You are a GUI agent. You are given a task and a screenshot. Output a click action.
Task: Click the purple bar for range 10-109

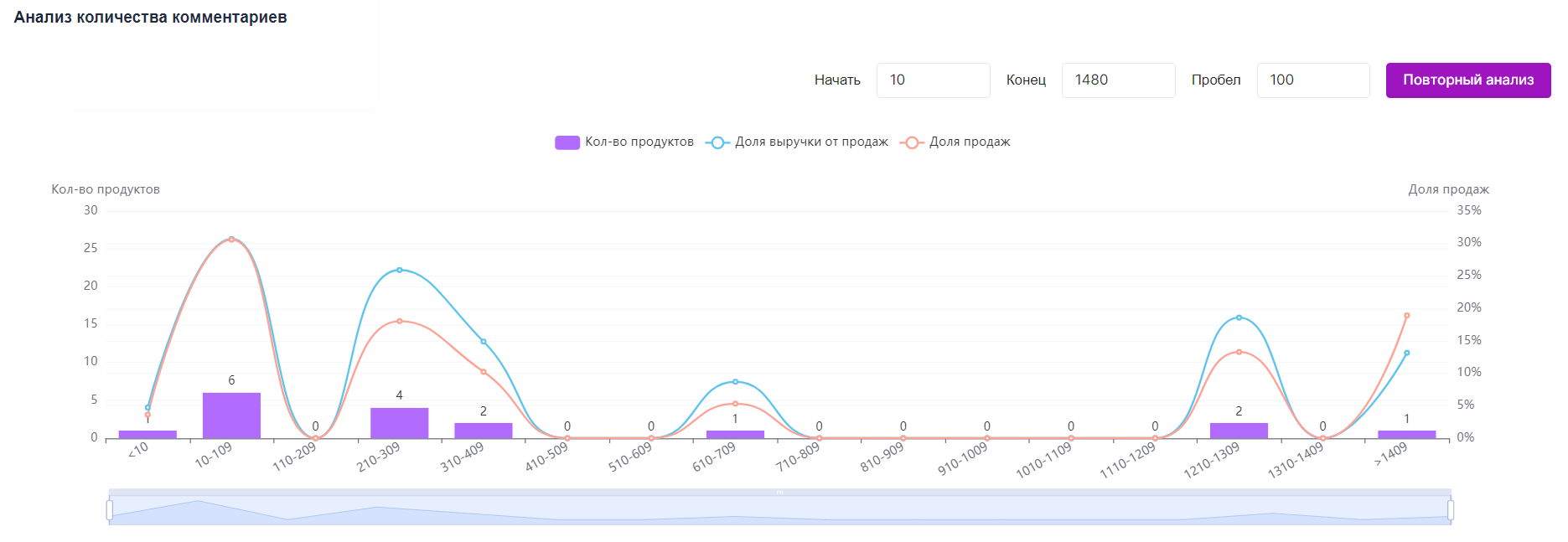[231, 416]
